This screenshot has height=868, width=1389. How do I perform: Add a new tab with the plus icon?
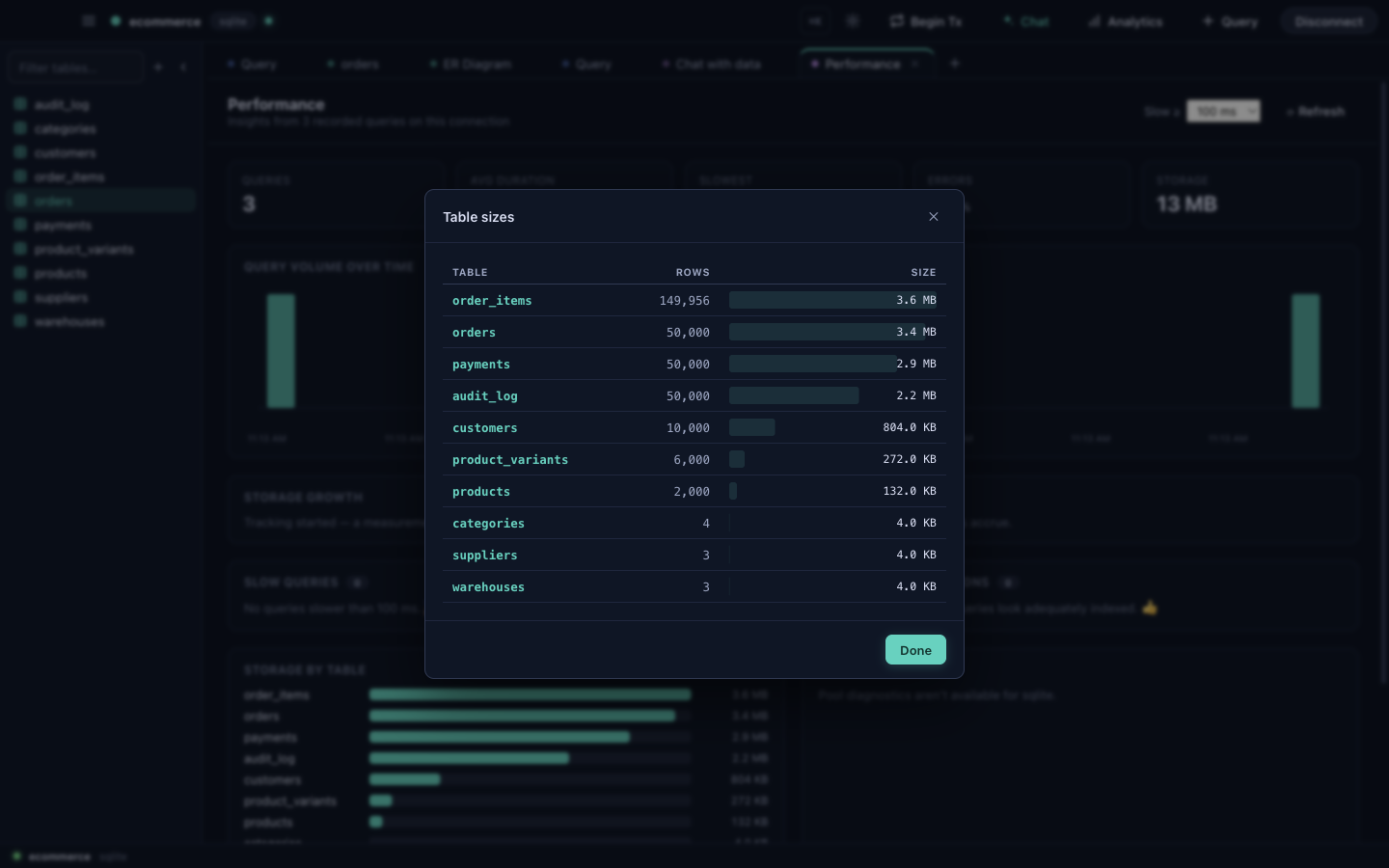955,64
